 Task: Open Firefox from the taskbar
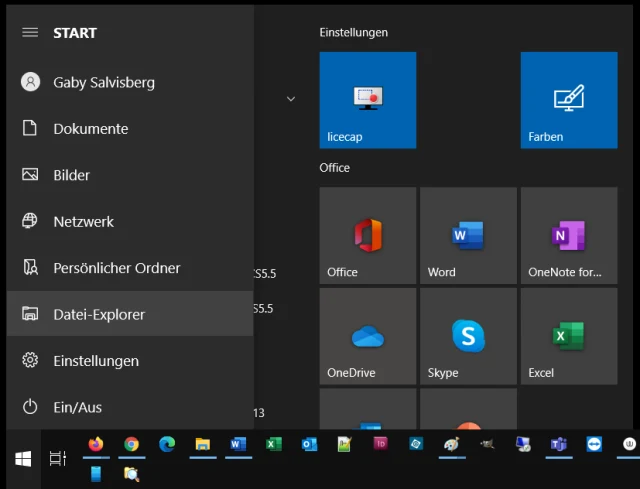pos(96,444)
